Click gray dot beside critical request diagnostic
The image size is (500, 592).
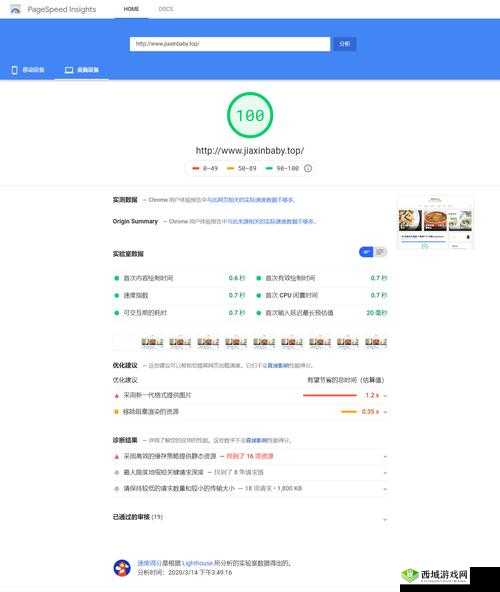pyautogui.click(x=117, y=472)
